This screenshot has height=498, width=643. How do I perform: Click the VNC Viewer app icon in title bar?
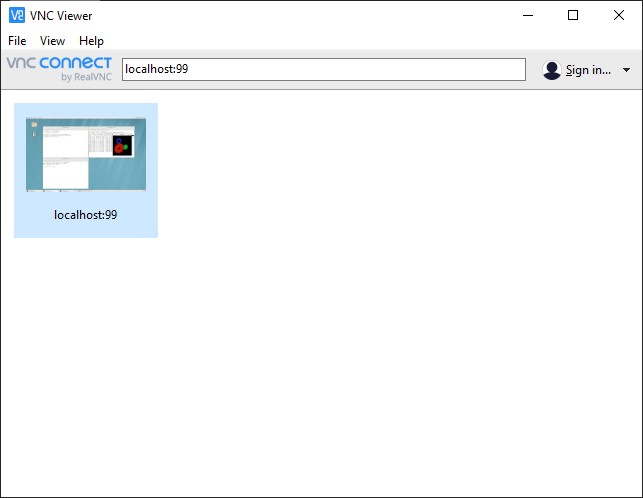[x=16, y=15]
